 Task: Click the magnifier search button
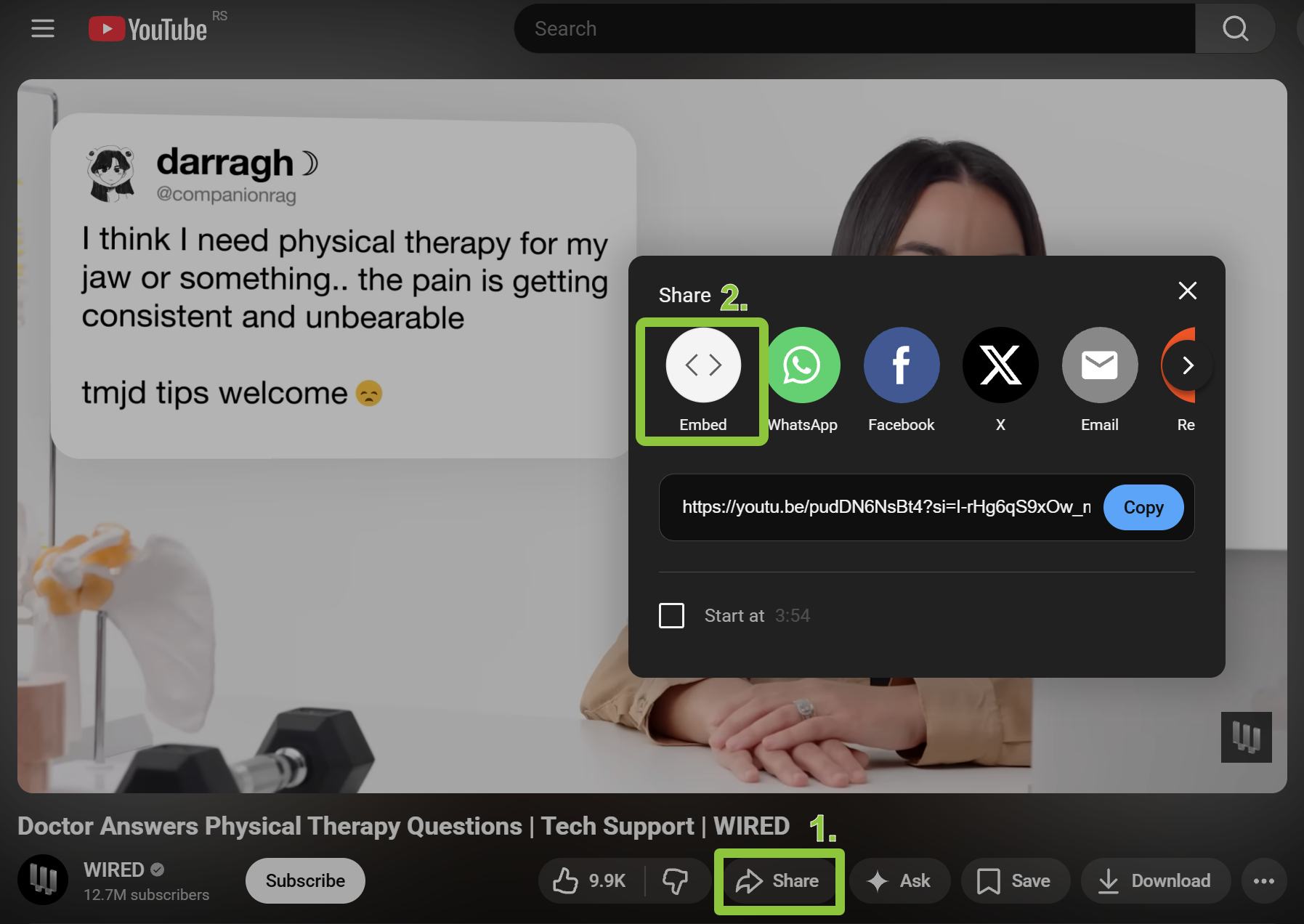pyautogui.click(x=1234, y=29)
